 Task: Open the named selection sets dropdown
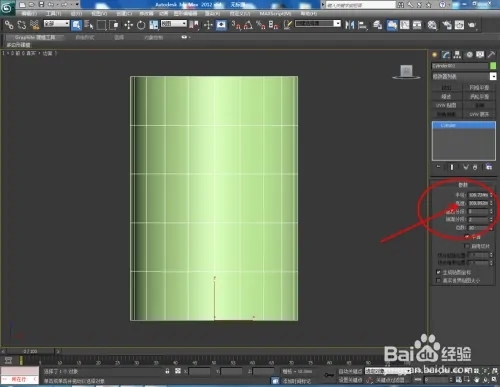pos(318,24)
